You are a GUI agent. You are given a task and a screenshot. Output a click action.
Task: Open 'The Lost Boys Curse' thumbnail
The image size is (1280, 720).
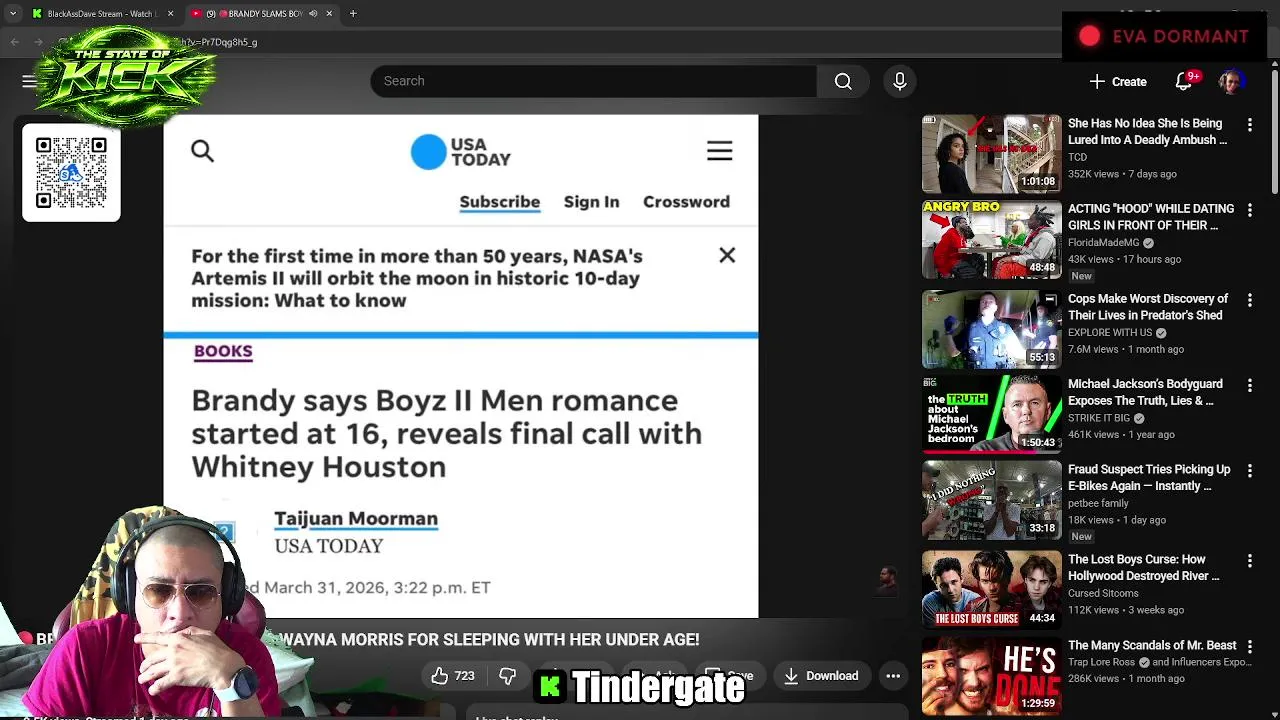[x=992, y=588]
